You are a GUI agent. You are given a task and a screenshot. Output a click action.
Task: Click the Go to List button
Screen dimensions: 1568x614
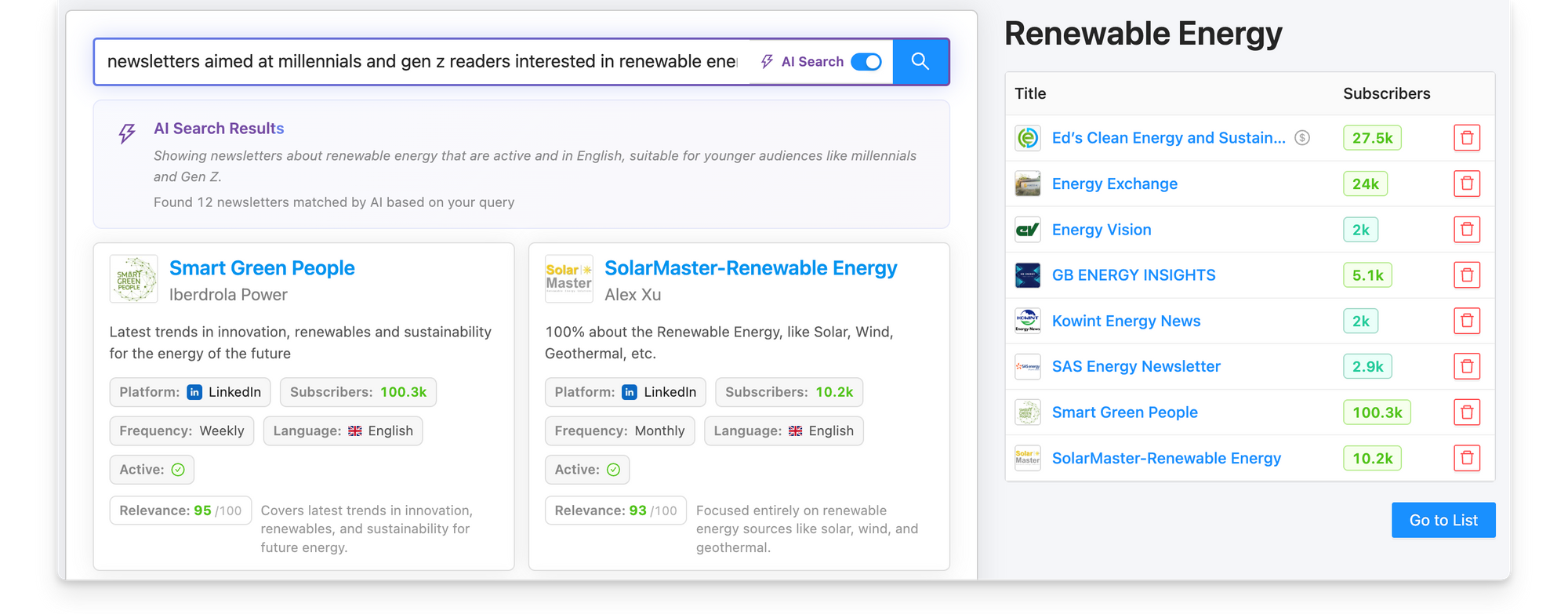tap(1443, 520)
